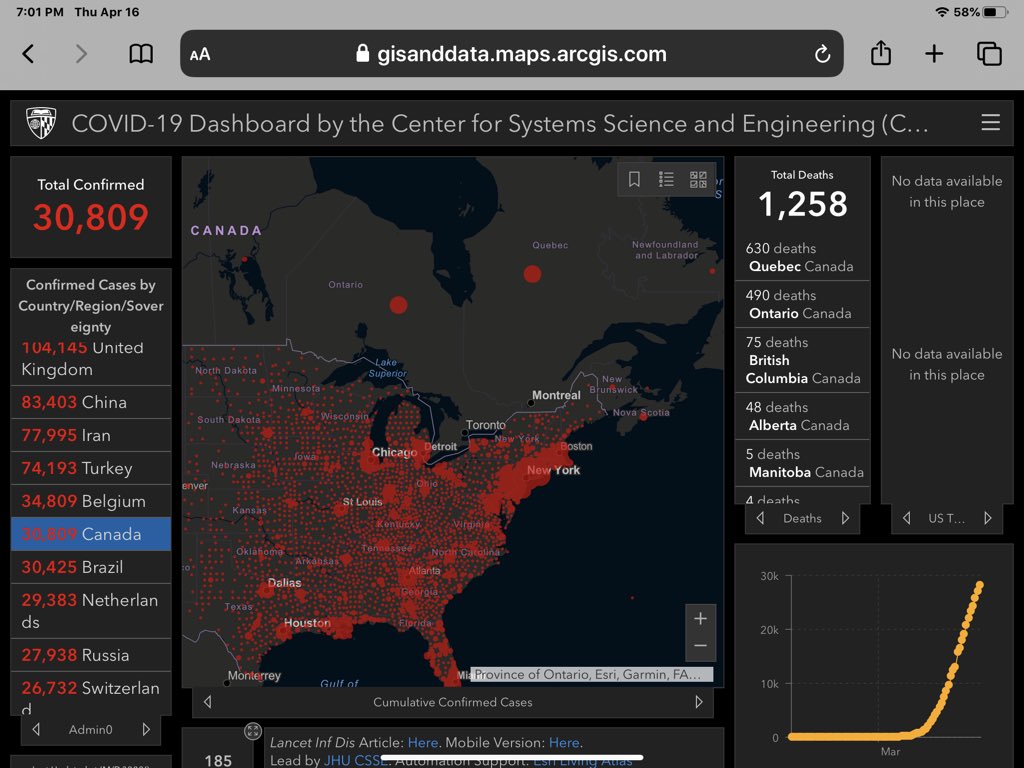Image resolution: width=1024 pixels, height=768 pixels.
Task: Select the Admin0 tab label
Action: (x=91, y=729)
